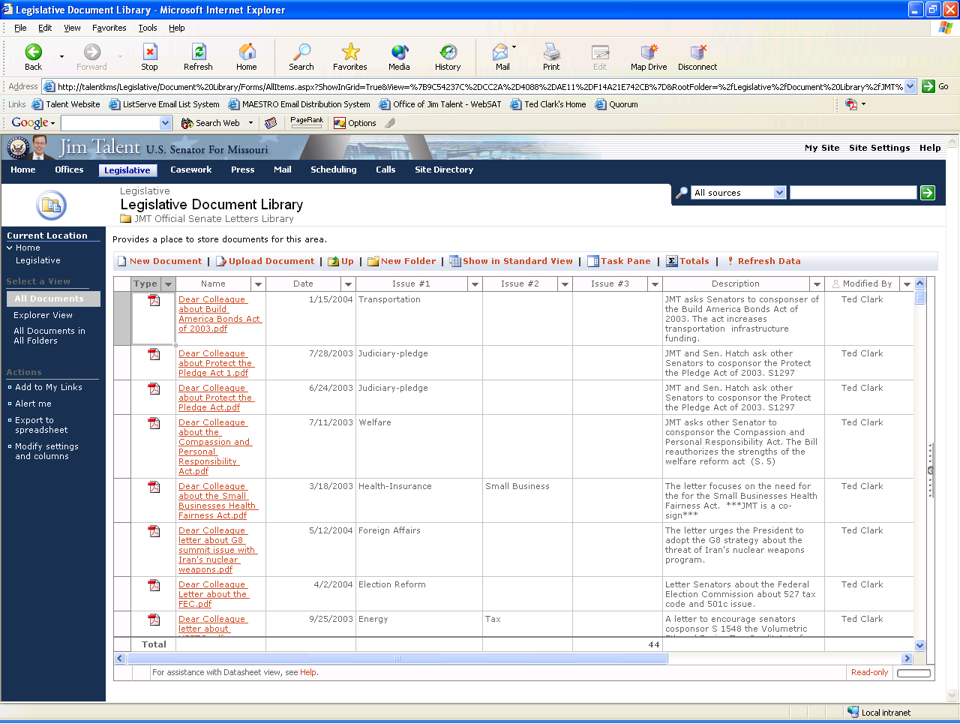960x724 pixels.
Task: Click the Disconnect toolbar icon
Action: [x=697, y=57]
